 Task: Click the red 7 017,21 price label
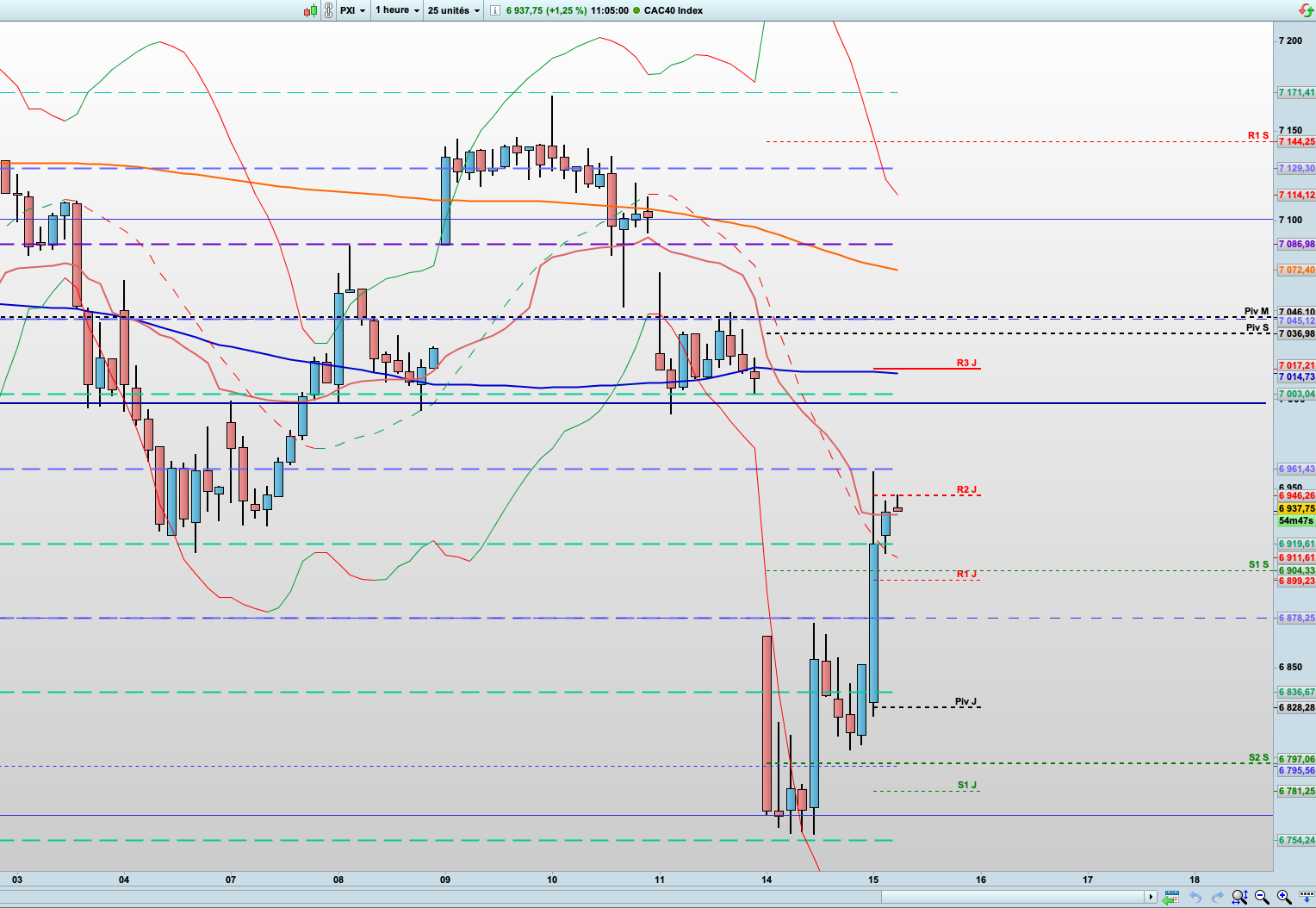[1296, 365]
